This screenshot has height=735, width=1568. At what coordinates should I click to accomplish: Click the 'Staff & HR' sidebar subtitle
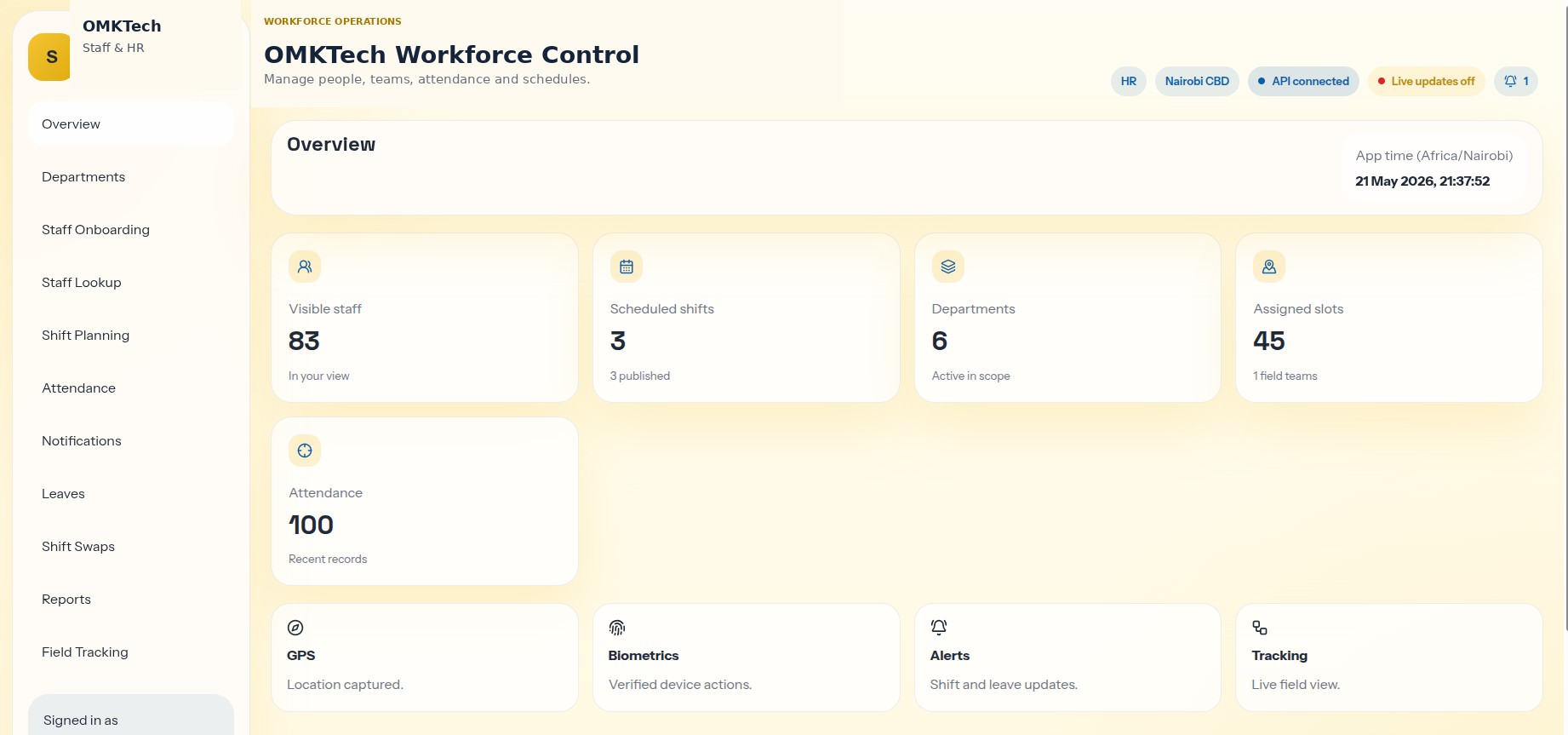point(113,48)
